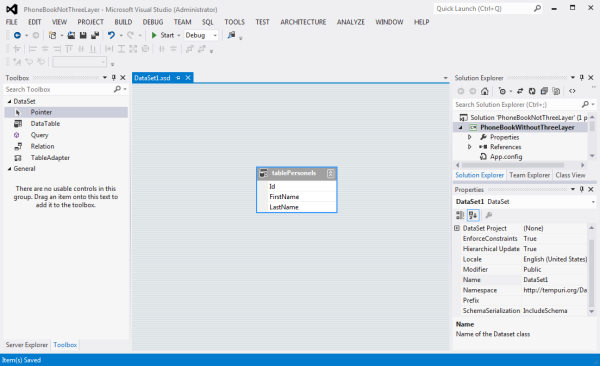This screenshot has width=600, height=366.
Task: Click the Alphabetical sort icon in Properties
Action: (x=473, y=215)
